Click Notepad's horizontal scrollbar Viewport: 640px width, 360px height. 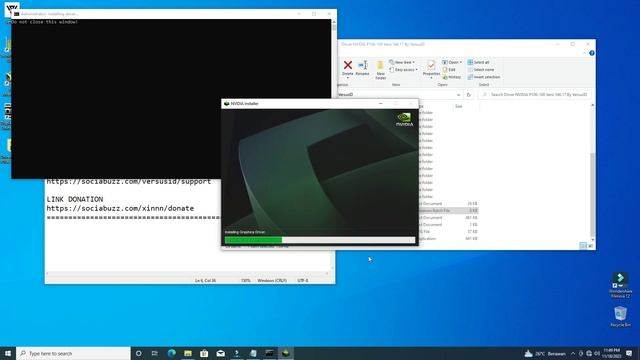tap(188, 273)
